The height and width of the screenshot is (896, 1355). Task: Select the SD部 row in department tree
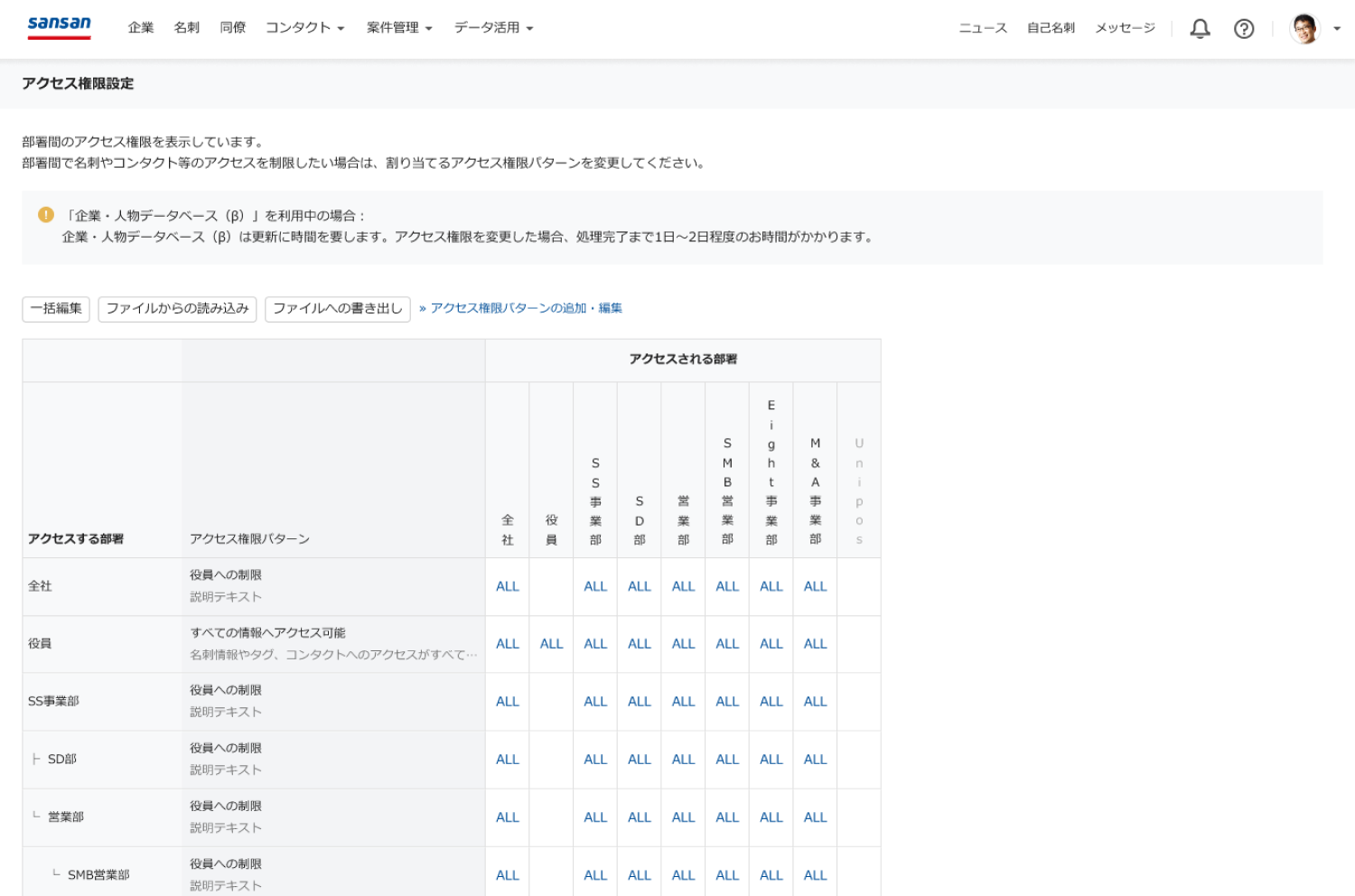coord(62,760)
